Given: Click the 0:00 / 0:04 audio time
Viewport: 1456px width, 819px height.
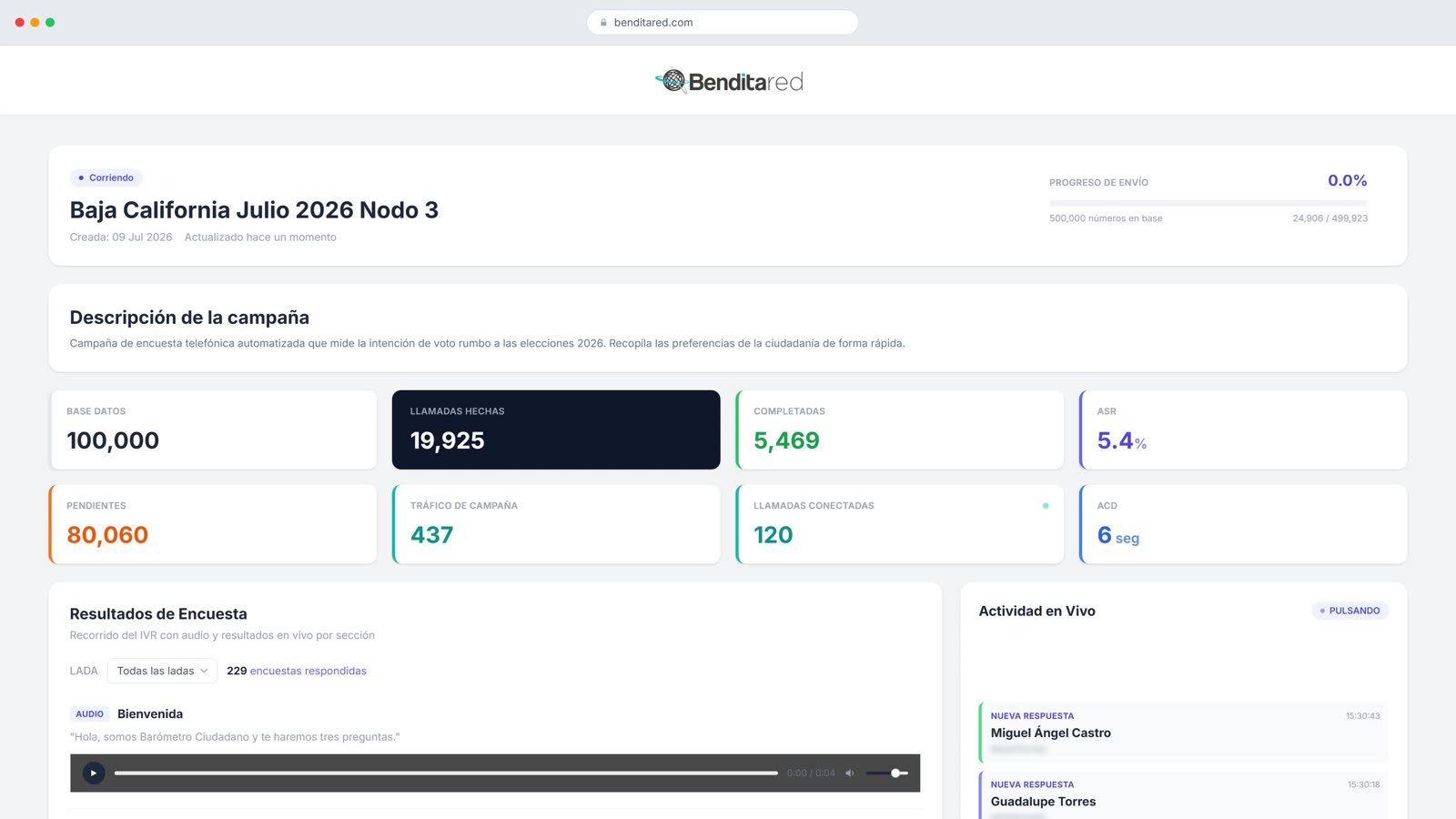Looking at the screenshot, I should pos(811,773).
